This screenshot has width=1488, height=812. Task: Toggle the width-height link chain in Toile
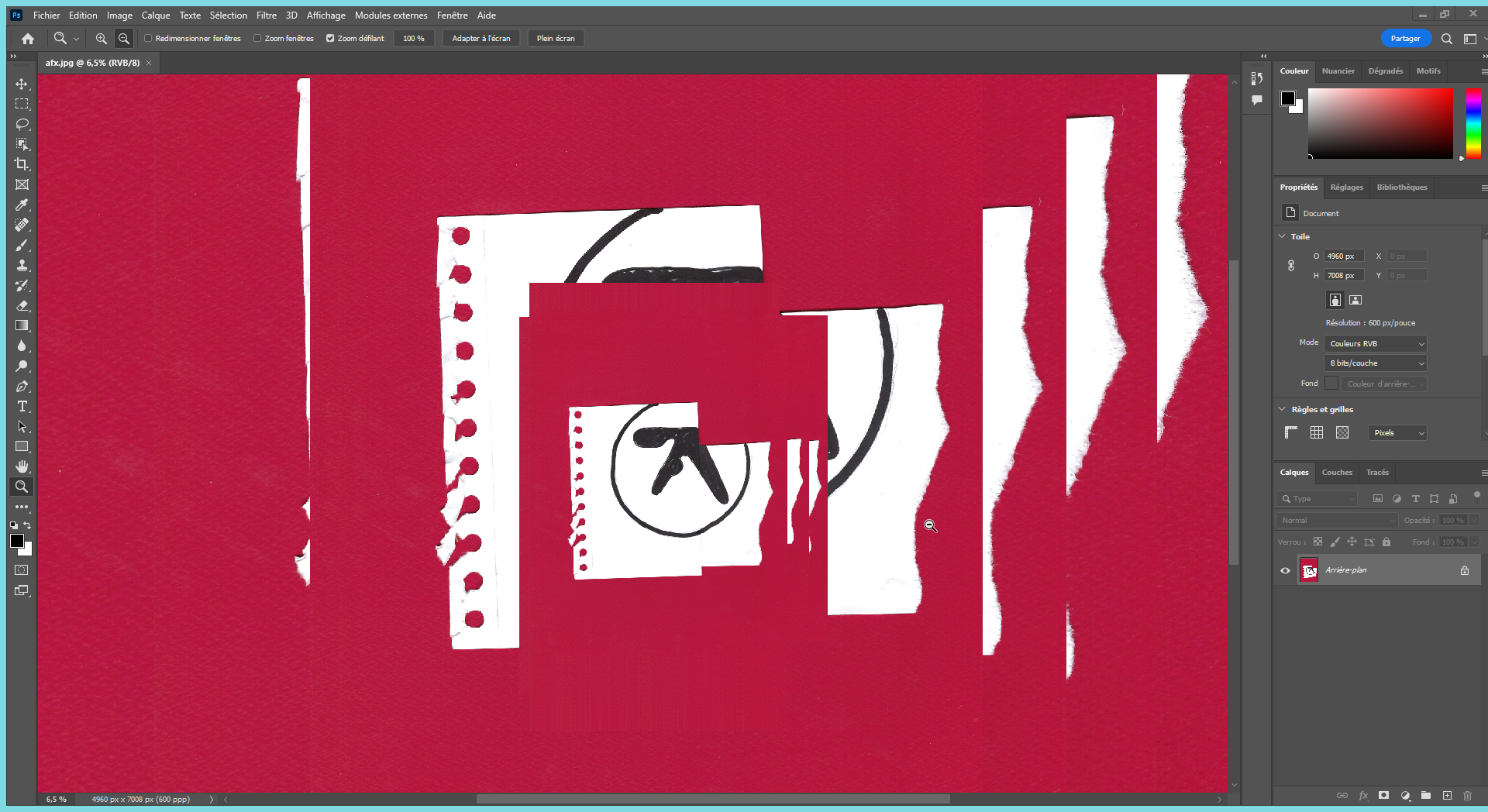click(1291, 266)
